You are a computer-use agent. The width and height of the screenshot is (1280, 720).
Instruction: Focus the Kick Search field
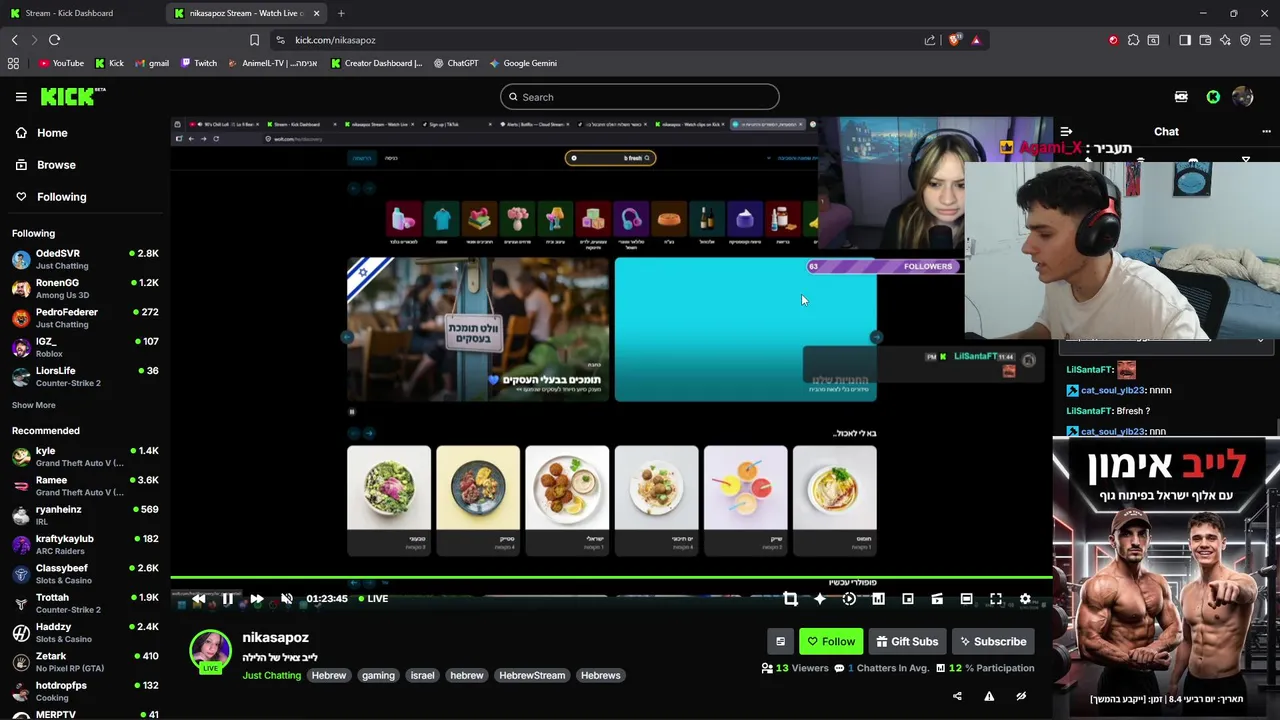pos(640,97)
